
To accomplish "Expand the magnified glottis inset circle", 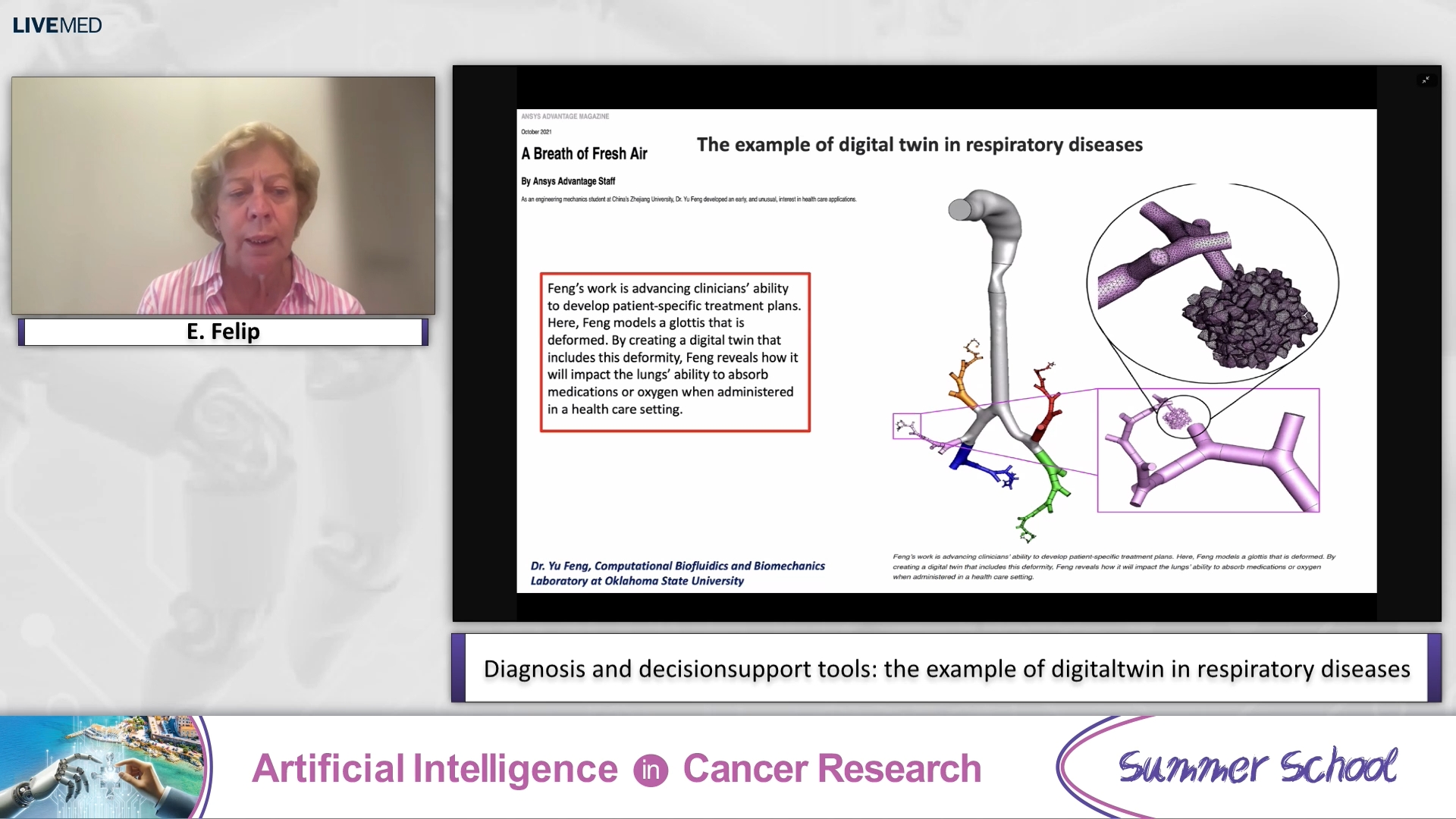I will point(1213,281).
